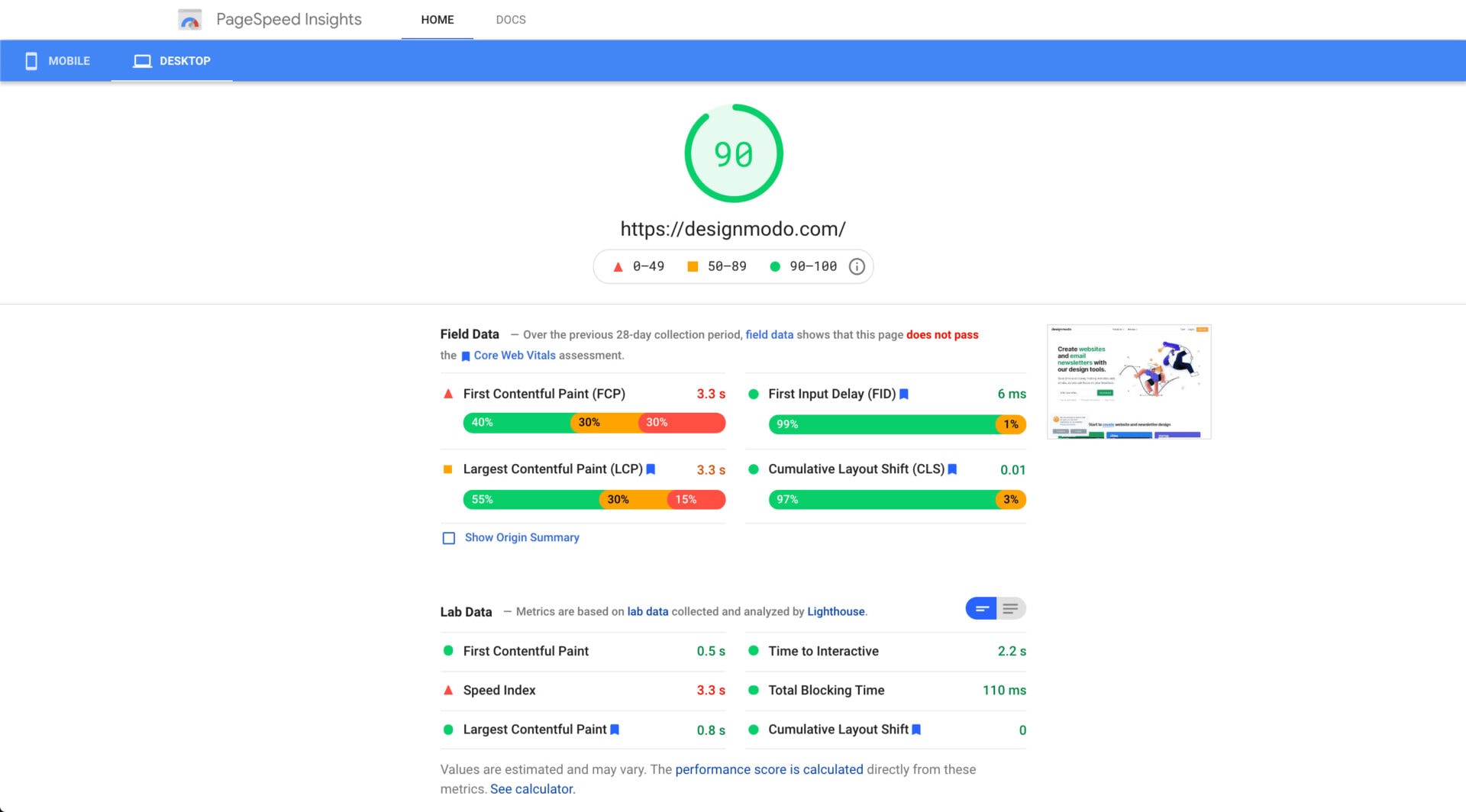Select the DESKTOP results tab
The image size is (1466, 812).
[x=172, y=61]
